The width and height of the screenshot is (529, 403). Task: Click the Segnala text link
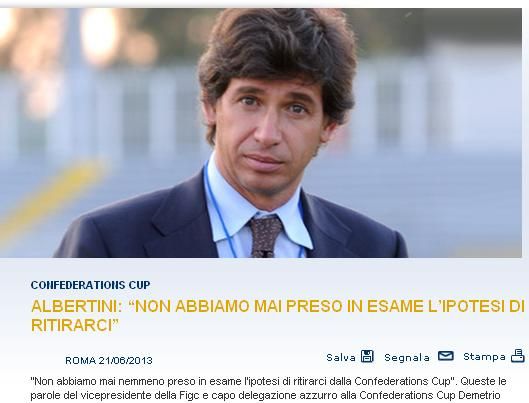407,358
